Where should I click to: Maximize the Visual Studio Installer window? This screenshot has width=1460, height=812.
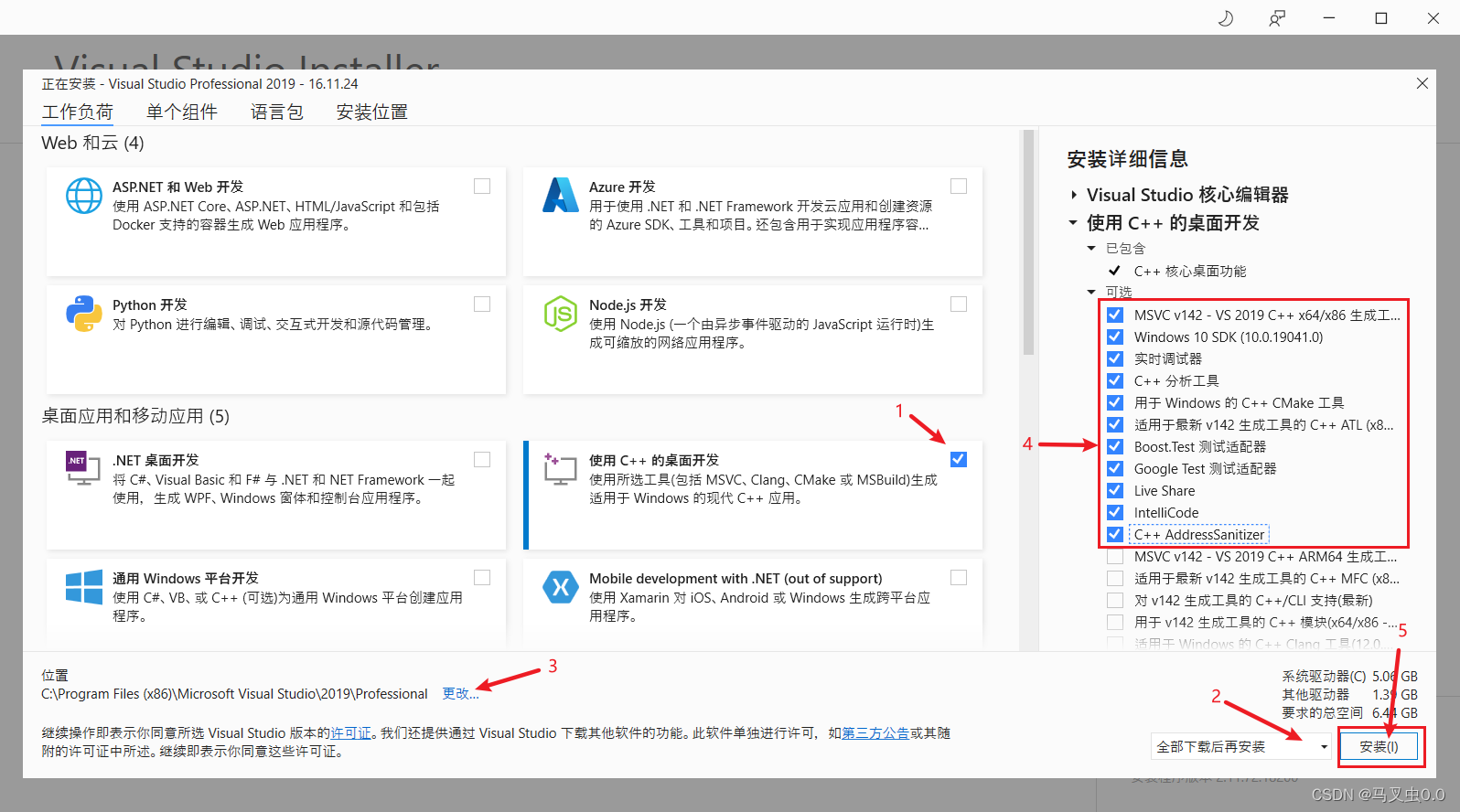pyautogui.click(x=1381, y=18)
